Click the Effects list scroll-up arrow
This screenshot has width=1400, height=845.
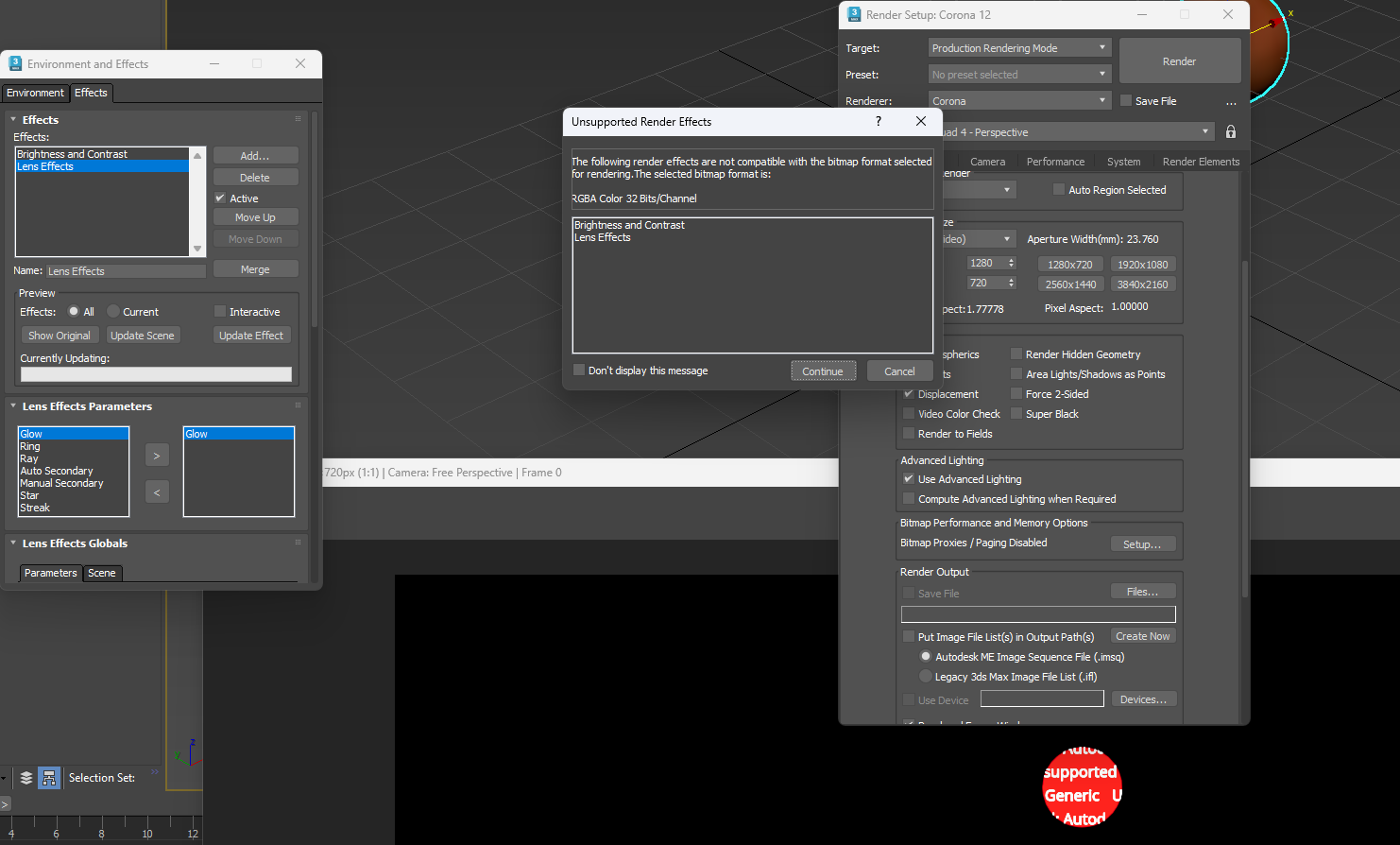click(x=197, y=155)
